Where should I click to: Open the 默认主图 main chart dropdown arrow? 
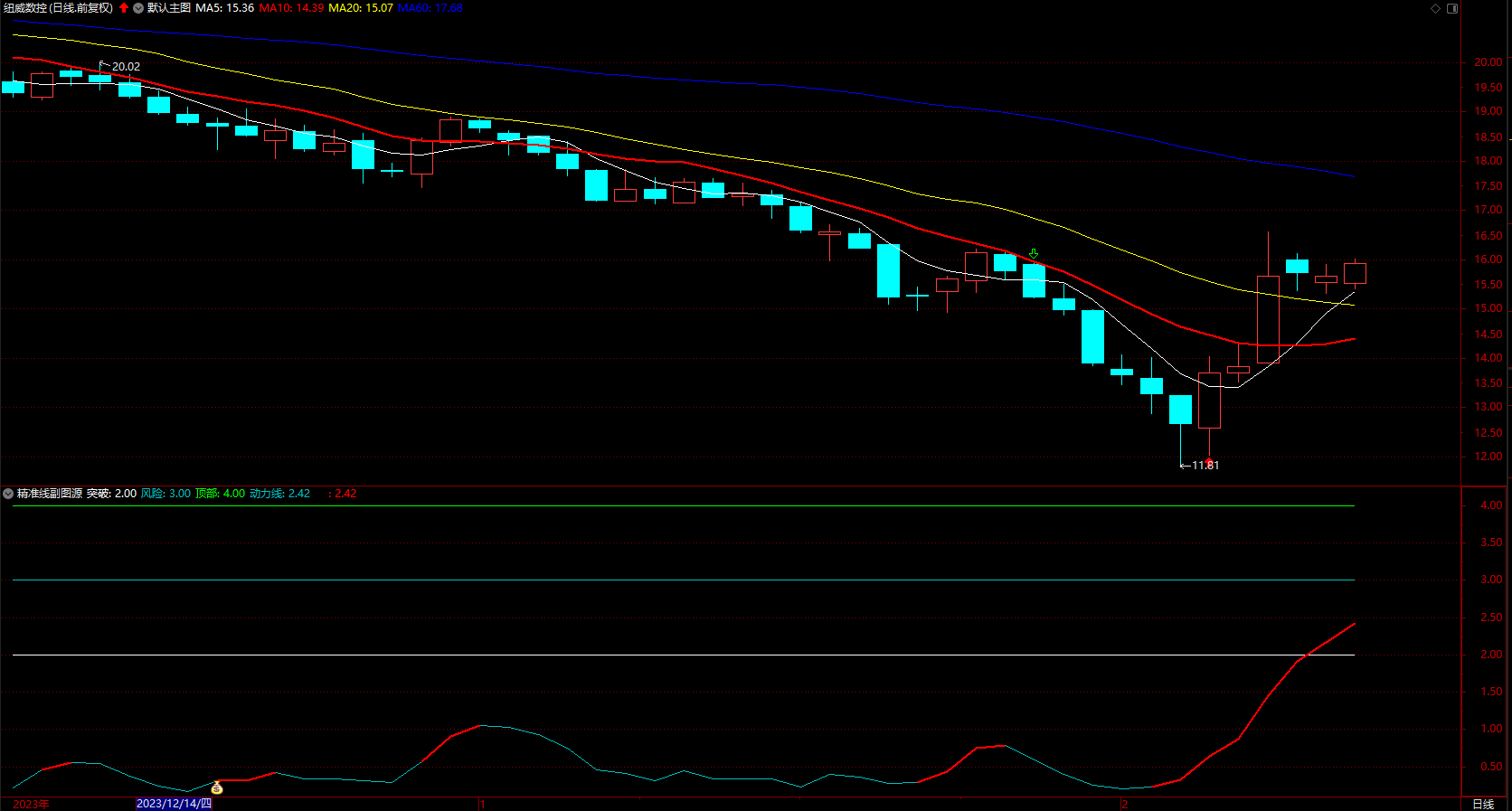point(138,8)
